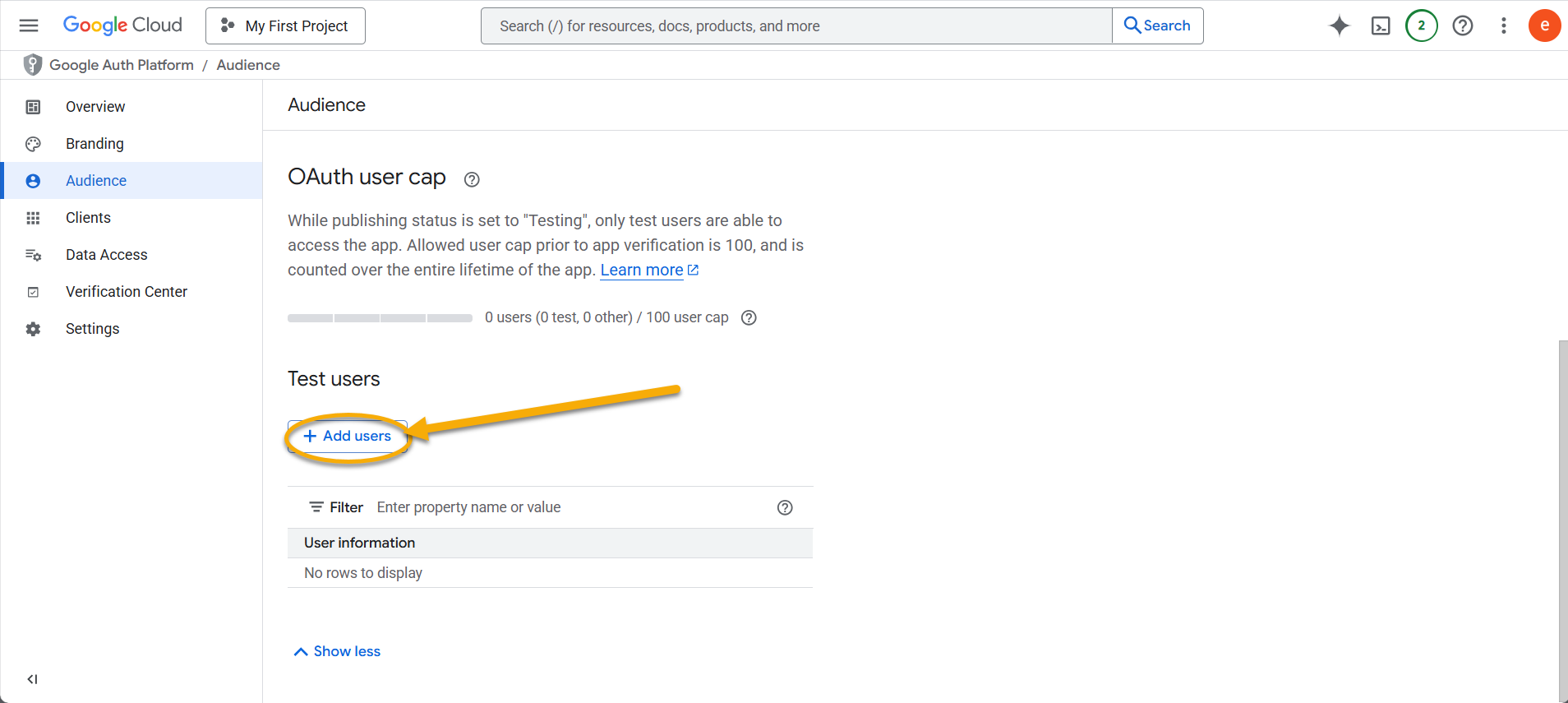The height and width of the screenshot is (703, 1568).
Task: Open the My First Project selector
Action: [x=285, y=25]
